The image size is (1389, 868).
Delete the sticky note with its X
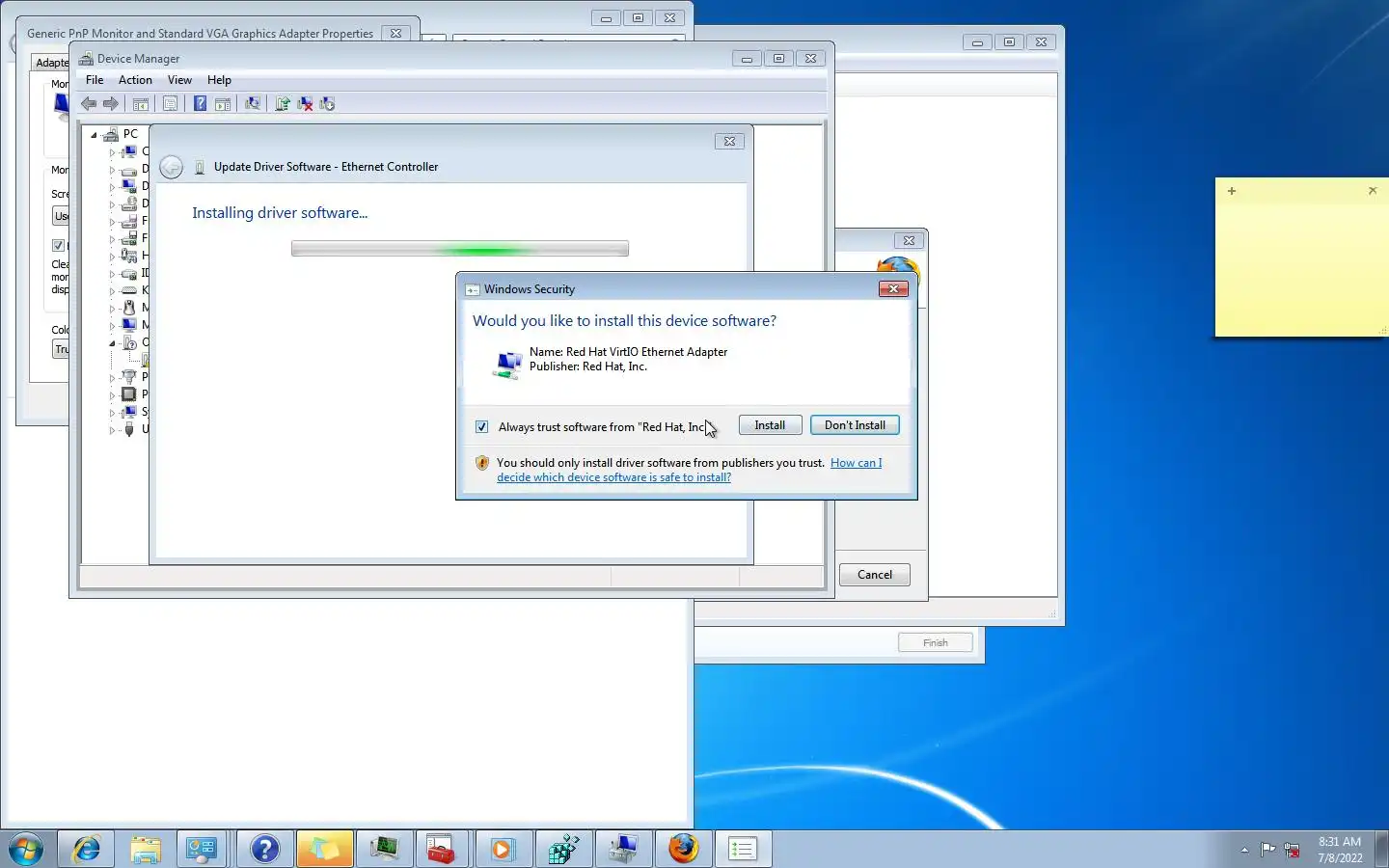1373,191
